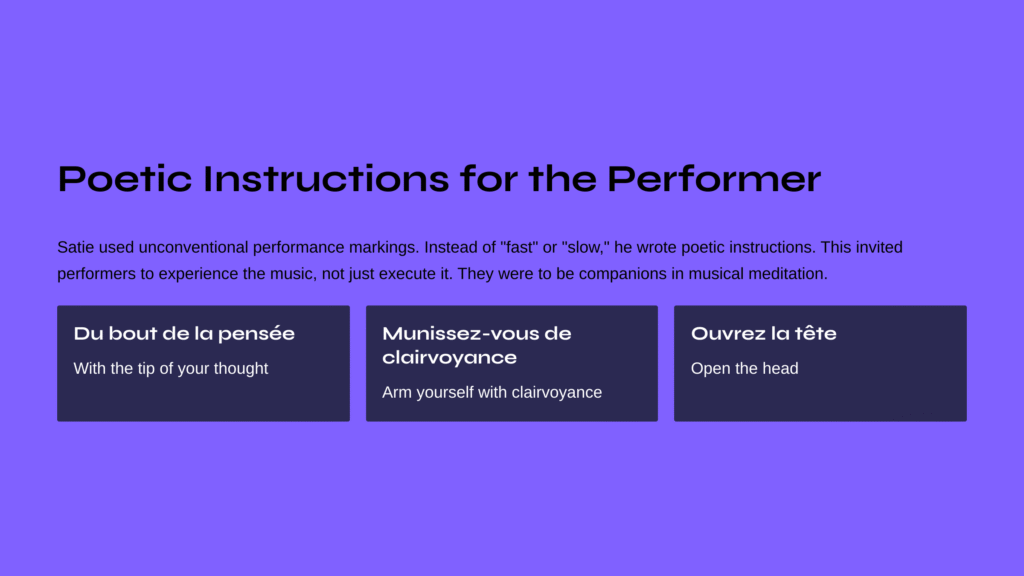Open the Du bout de la pensée card

(x=203, y=363)
